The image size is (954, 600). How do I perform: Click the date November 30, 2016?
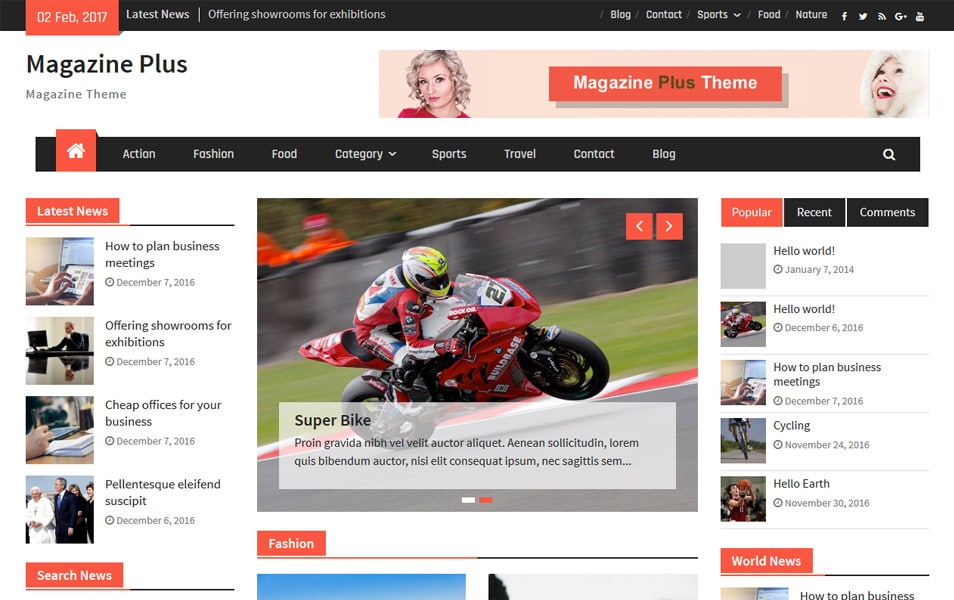point(827,503)
